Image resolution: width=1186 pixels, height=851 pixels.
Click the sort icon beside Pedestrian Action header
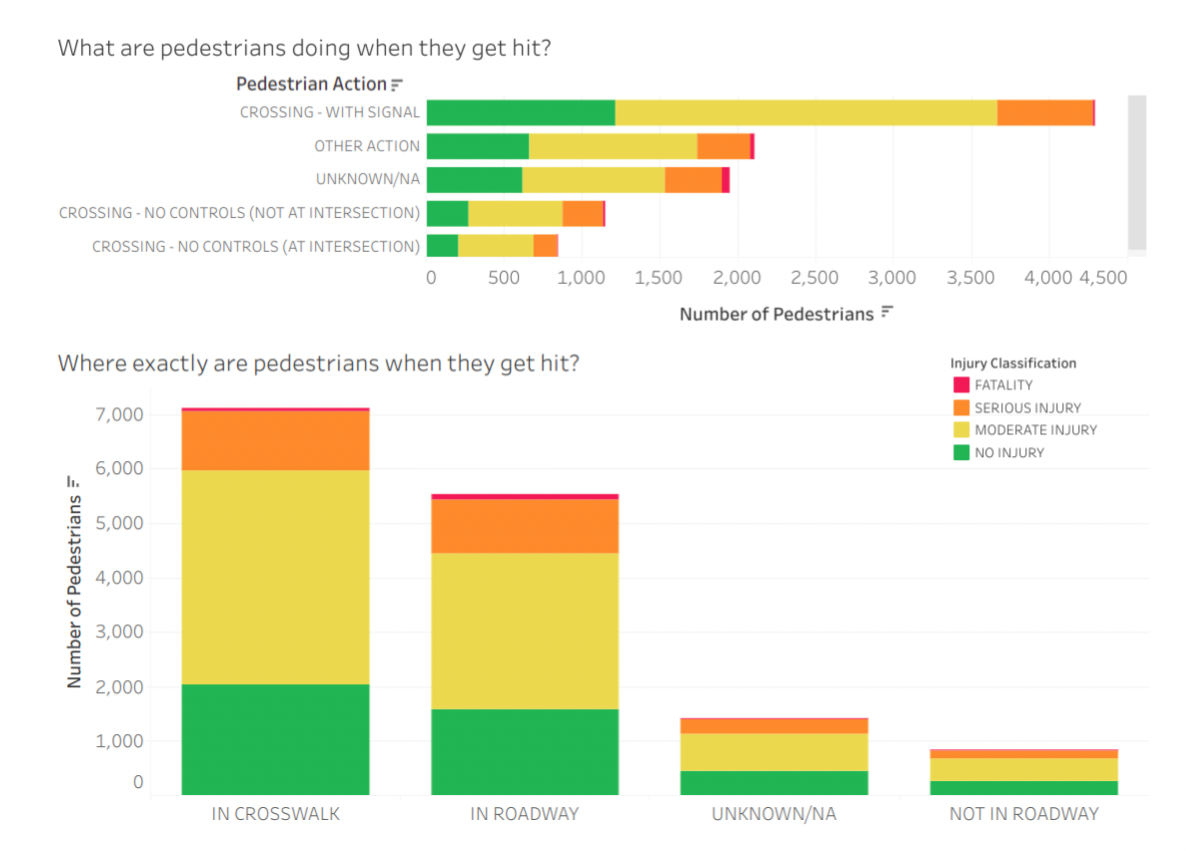[397, 85]
